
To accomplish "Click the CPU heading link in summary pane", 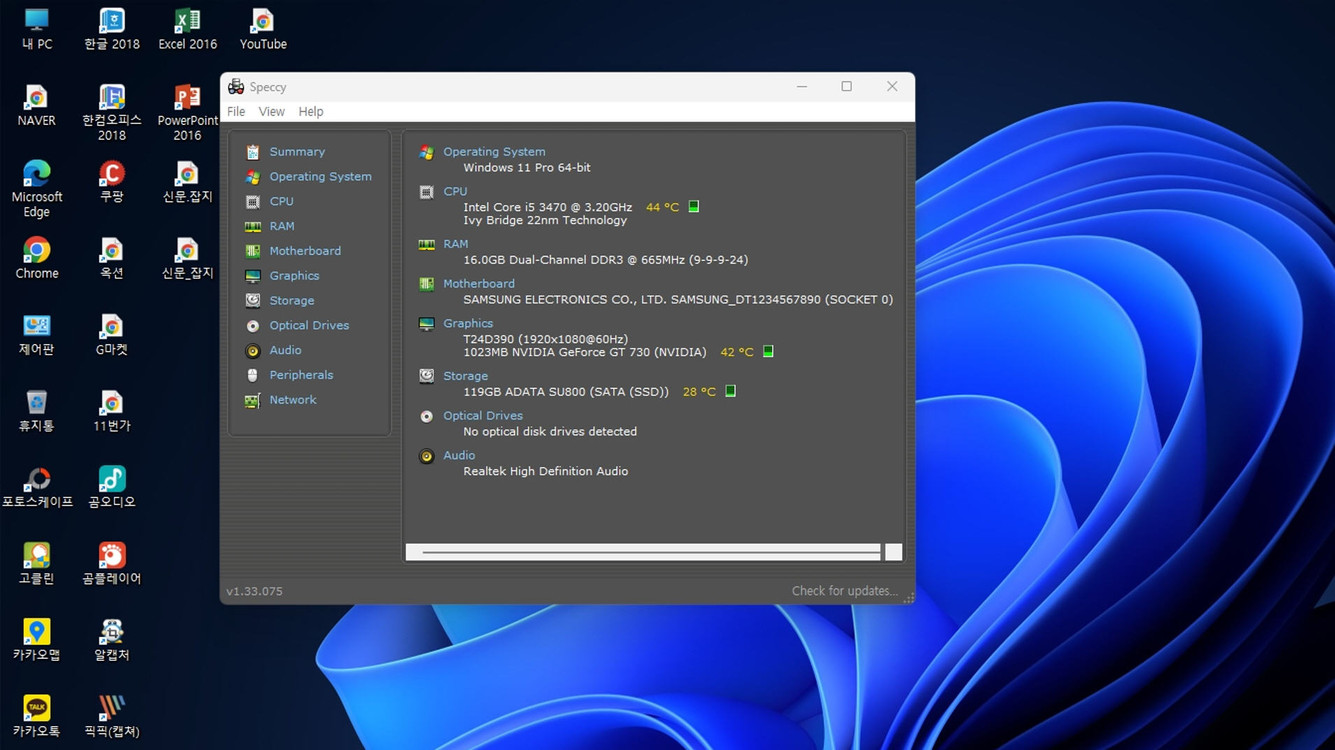I will click(455, 191).
